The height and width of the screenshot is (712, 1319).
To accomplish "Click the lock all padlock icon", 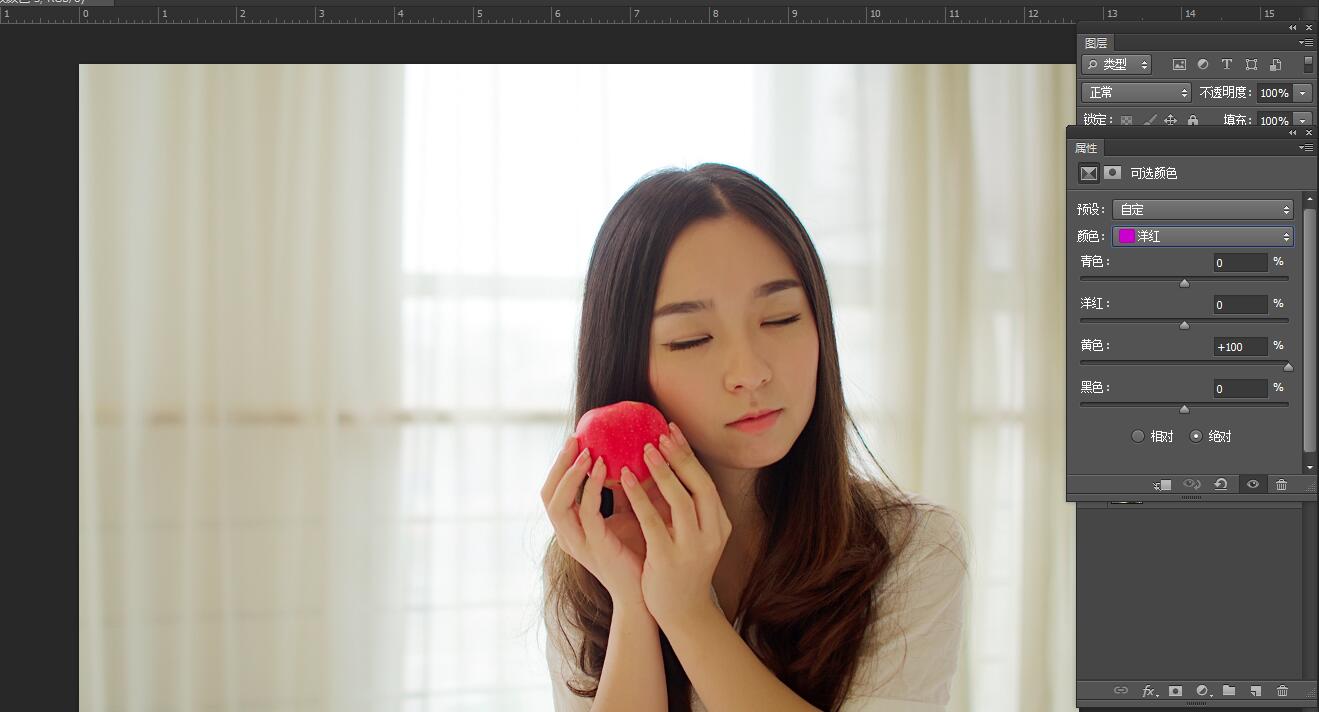I will point(1193,120).
